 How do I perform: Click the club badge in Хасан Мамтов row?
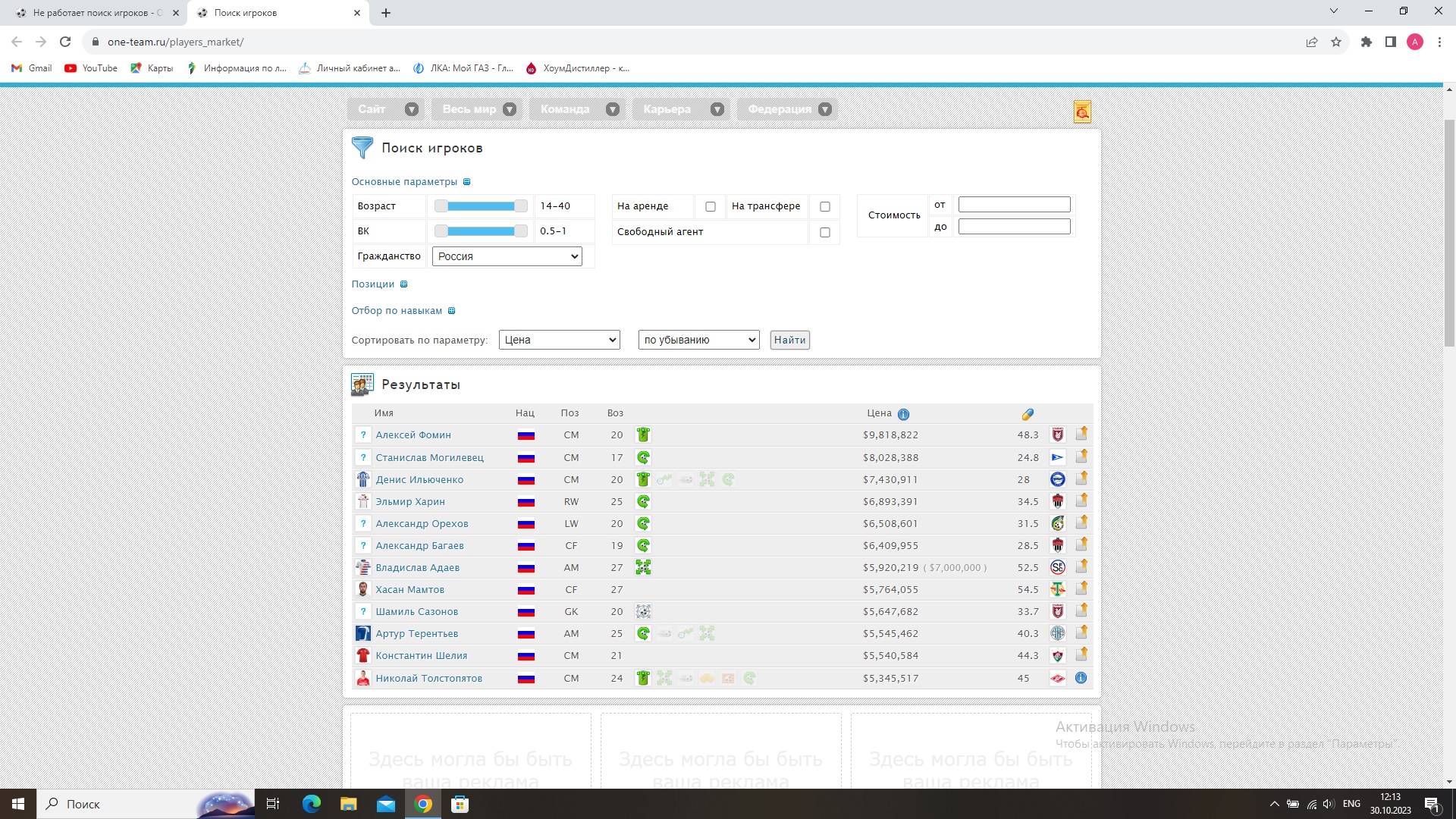1058,589
